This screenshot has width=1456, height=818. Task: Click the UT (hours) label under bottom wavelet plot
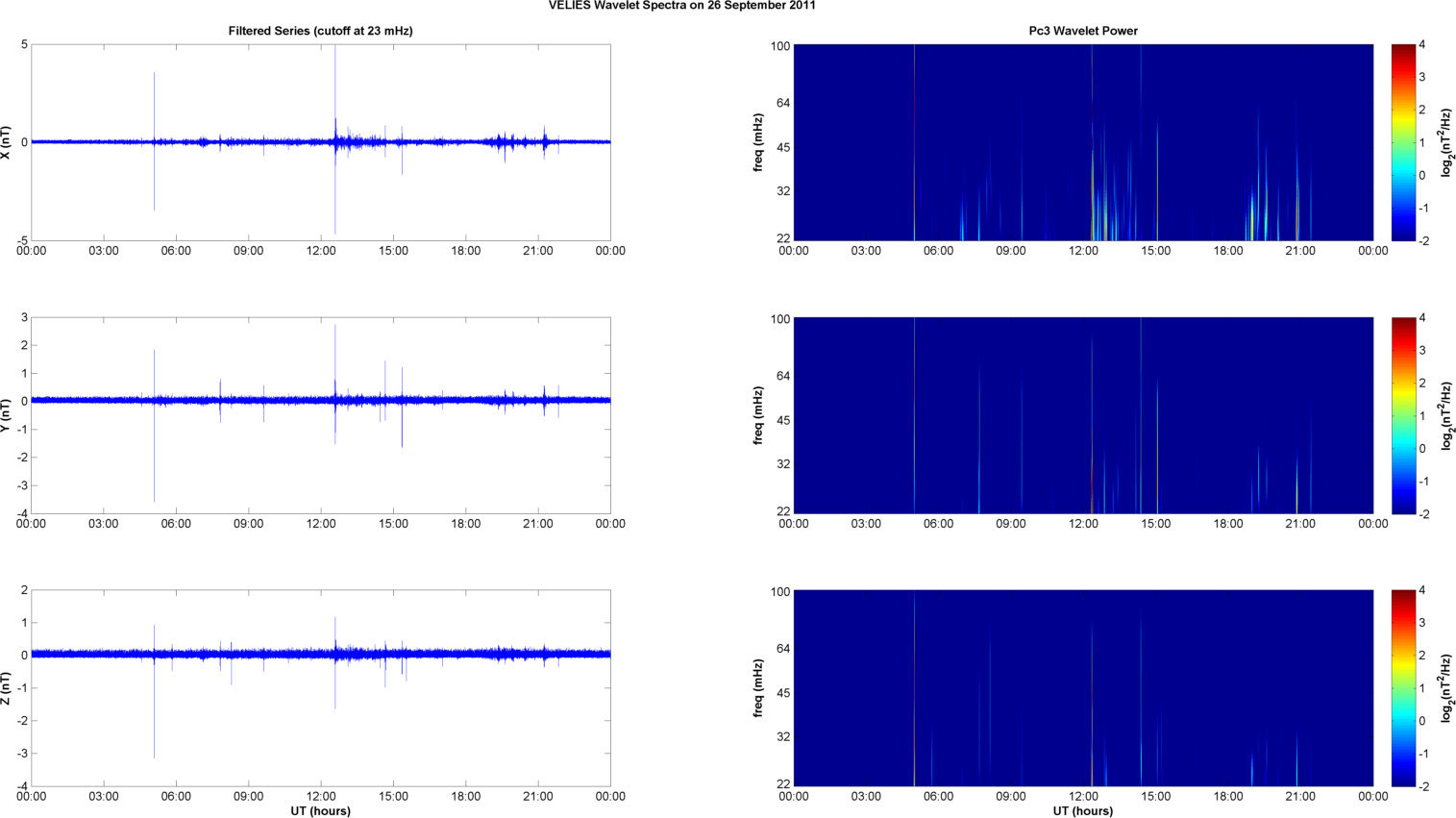[x=1083, y=811]
